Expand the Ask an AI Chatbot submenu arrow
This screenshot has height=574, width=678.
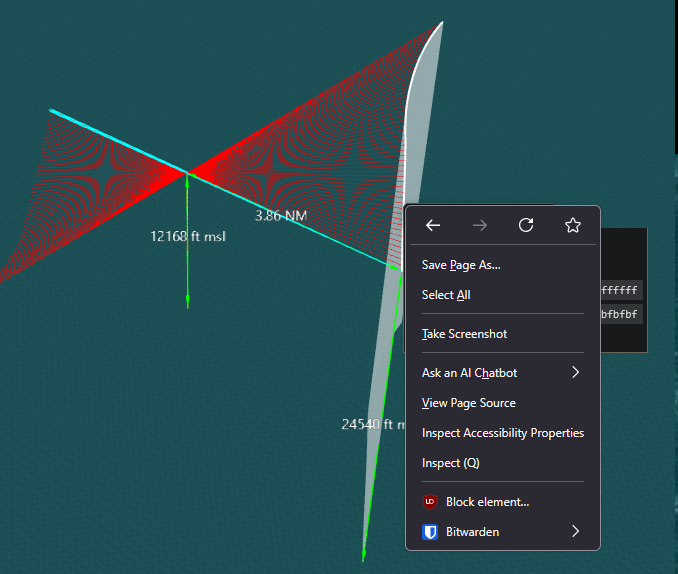pyautogui.click(x=575, y=373)
